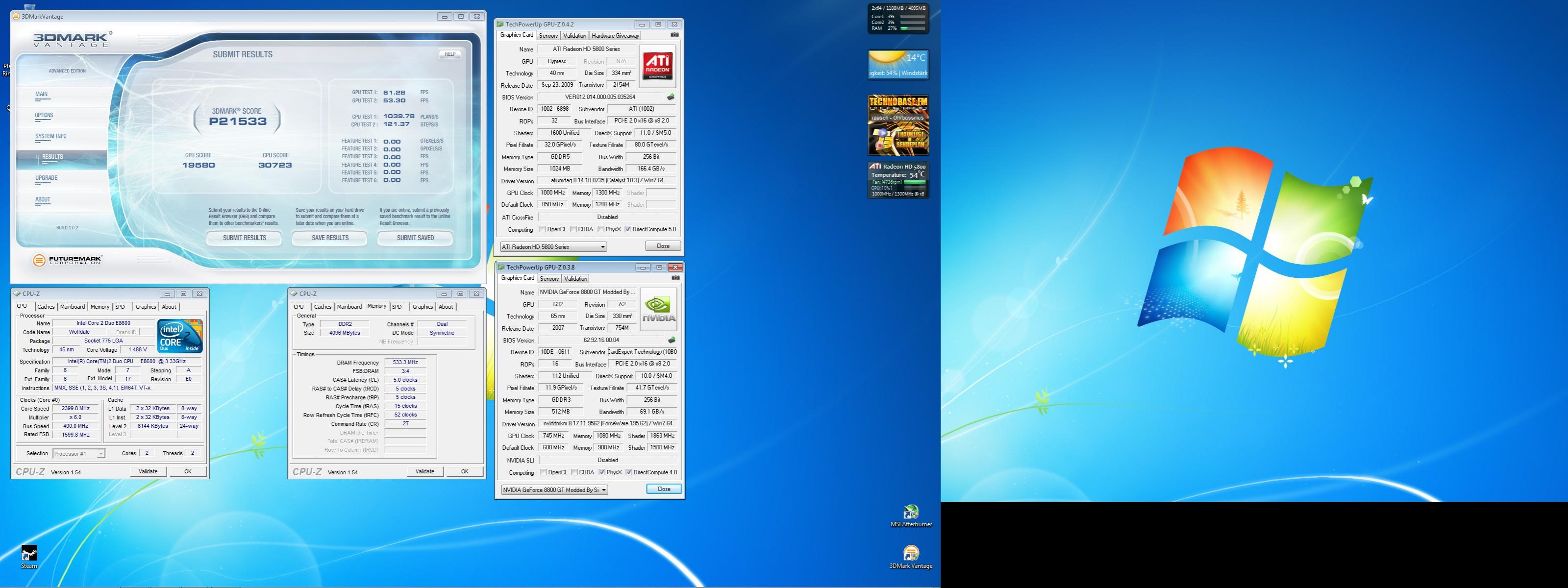Click the TechnoBase.FM radio gadget
The width and height of the screenshot is (1568, 588).
(x=898, y=125)
